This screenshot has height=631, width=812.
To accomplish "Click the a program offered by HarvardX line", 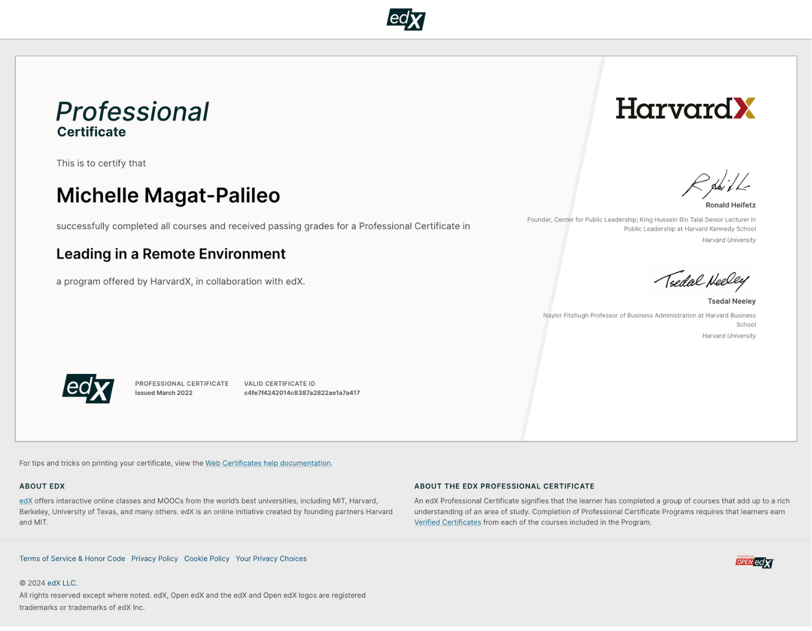I will (x=181, y=281).
